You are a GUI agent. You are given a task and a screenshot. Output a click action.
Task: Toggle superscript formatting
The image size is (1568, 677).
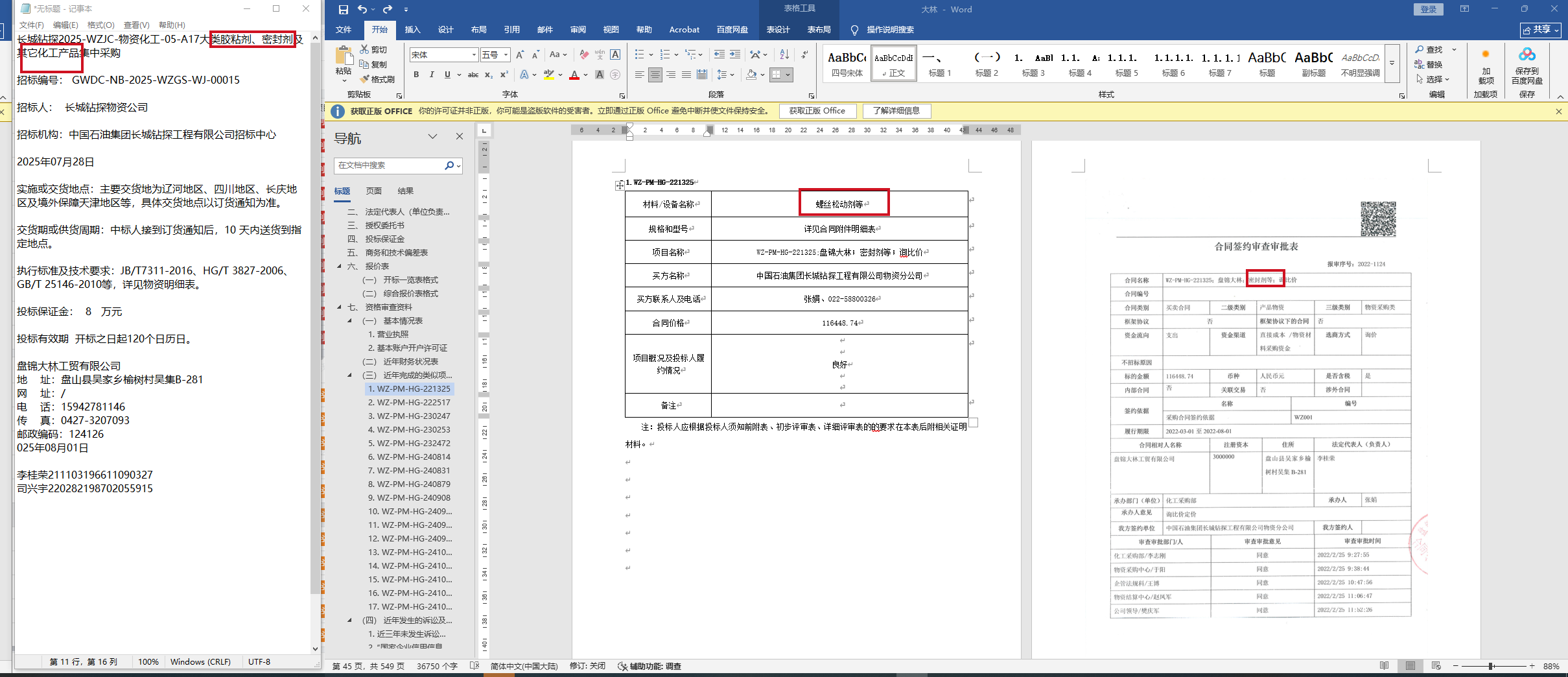click(504, 75)
